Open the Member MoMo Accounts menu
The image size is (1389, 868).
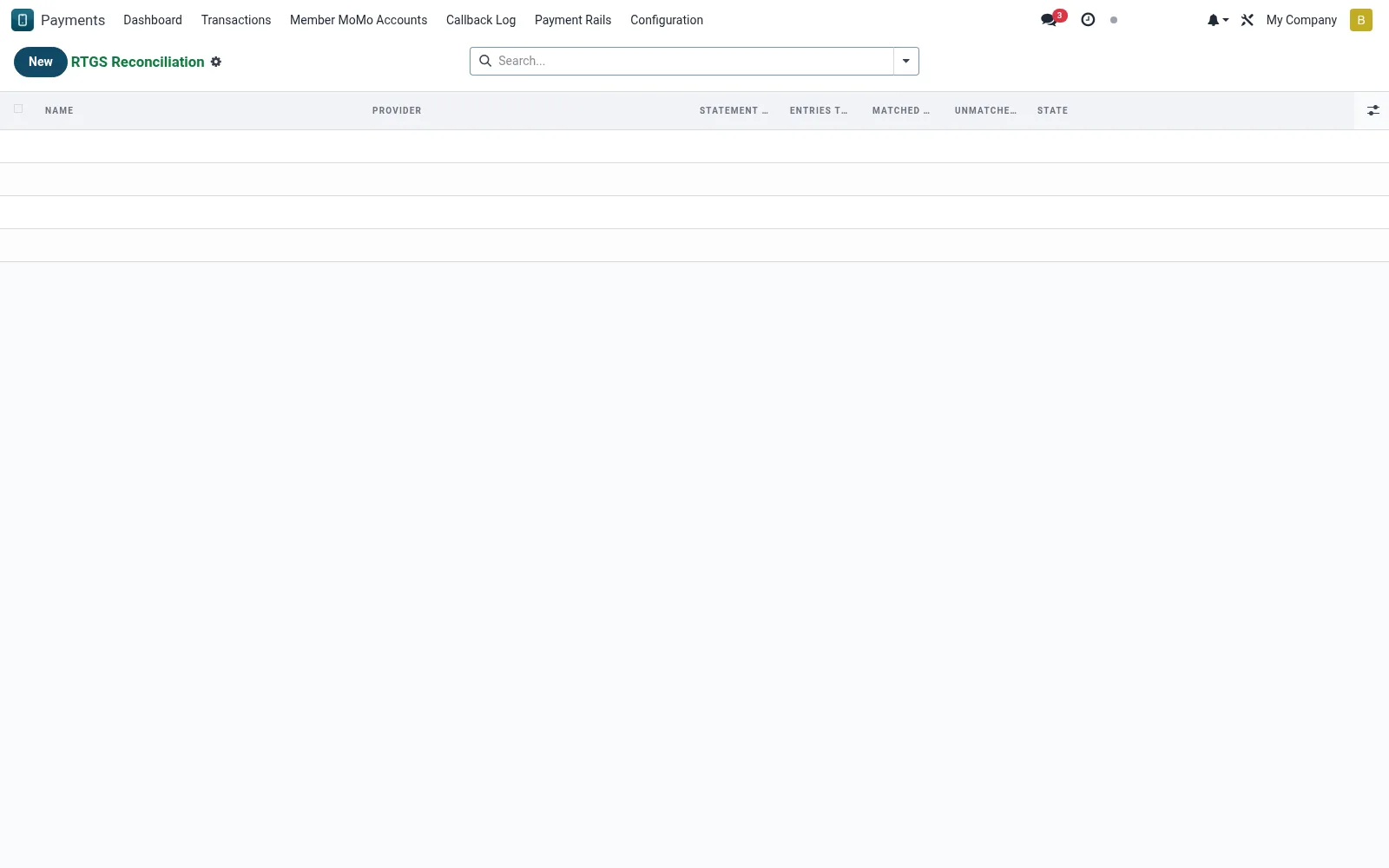point(359,20)
